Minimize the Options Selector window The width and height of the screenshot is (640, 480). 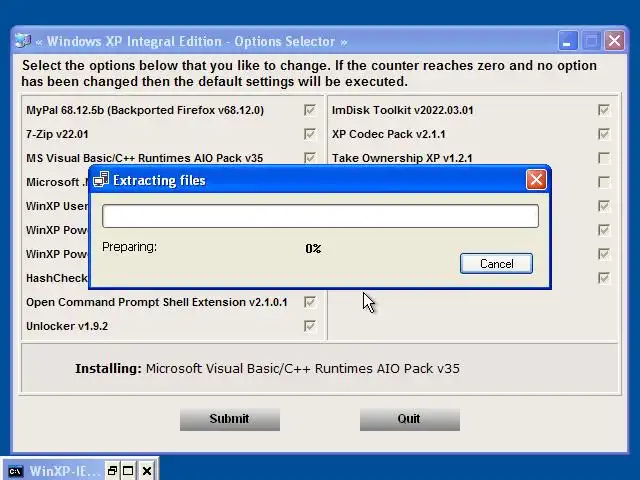[567, 41]
